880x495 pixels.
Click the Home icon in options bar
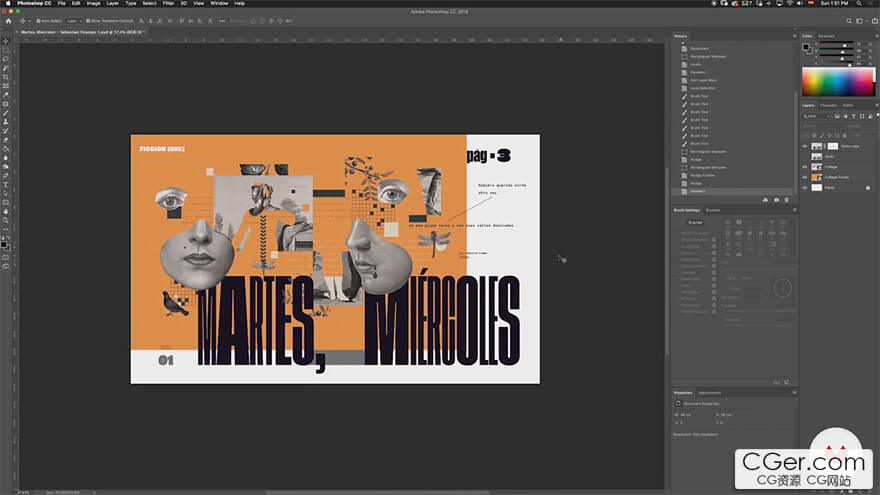8,21
